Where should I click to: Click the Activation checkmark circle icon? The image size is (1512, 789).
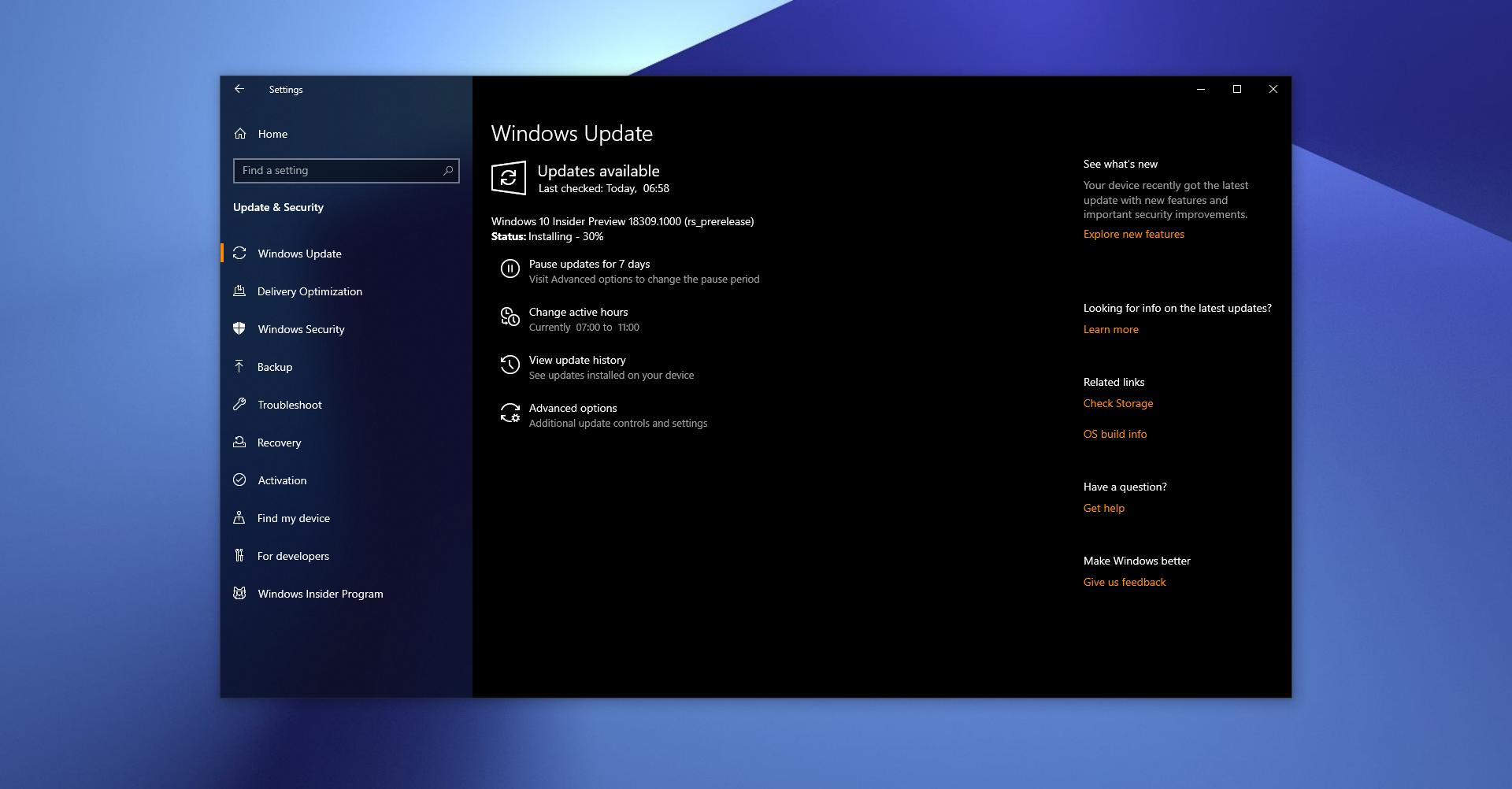click(x=239, y=480)
